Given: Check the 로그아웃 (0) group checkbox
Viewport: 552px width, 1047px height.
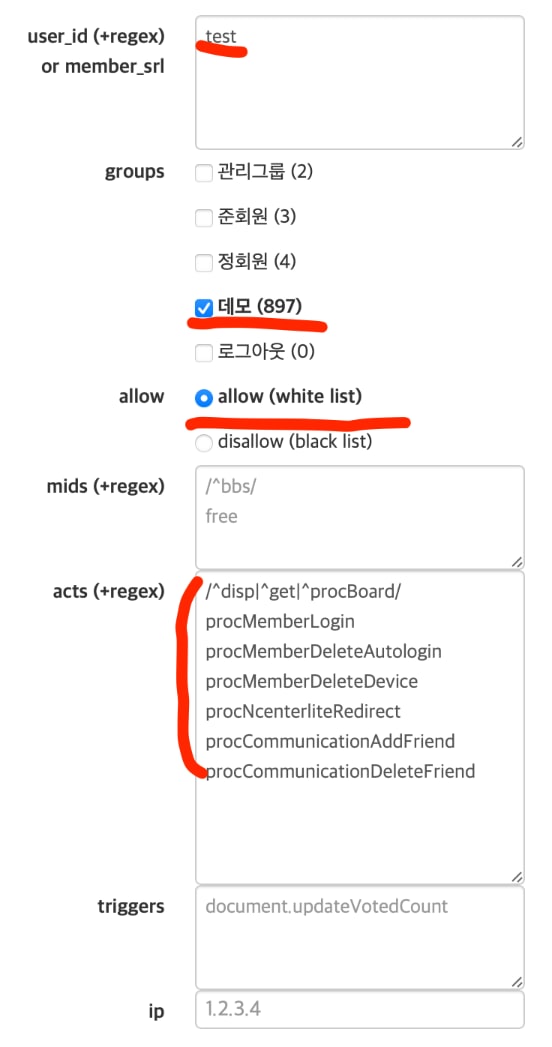Looking at the screenshot, I should pos(203,353).
